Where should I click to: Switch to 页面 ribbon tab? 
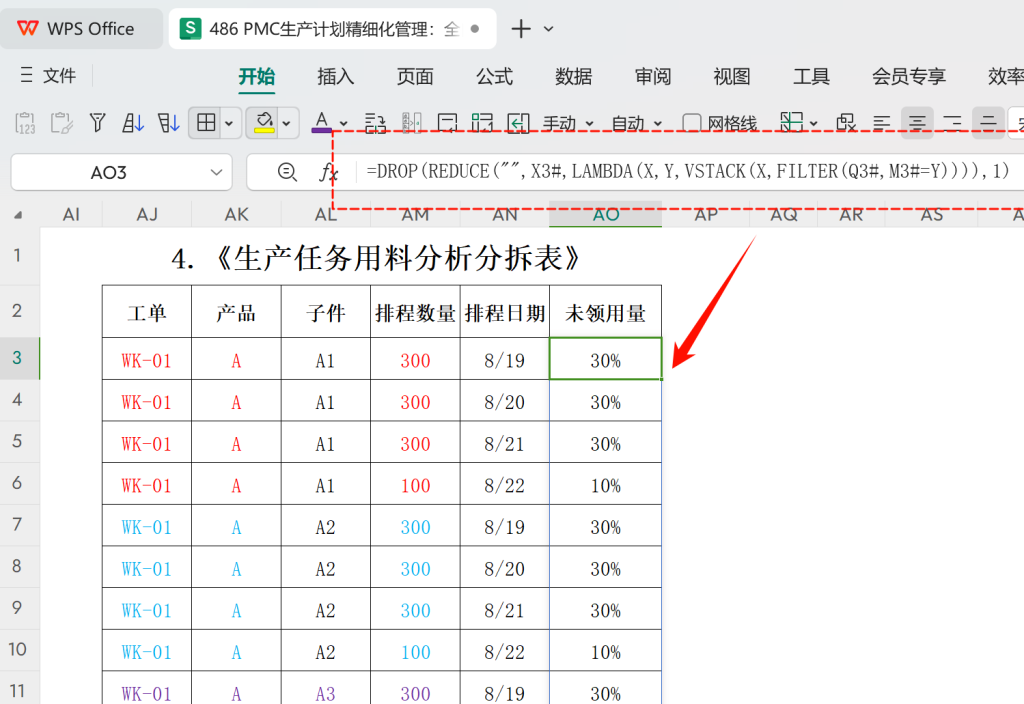(x=415, y=76)
